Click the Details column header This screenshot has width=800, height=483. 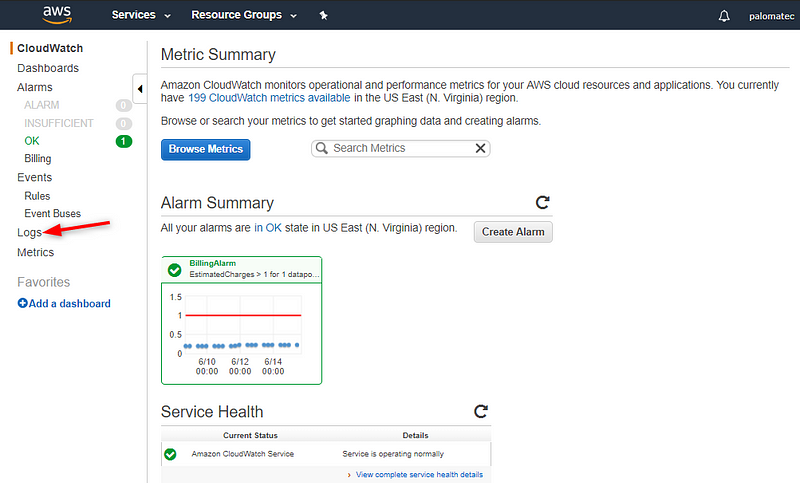(415, 436)
